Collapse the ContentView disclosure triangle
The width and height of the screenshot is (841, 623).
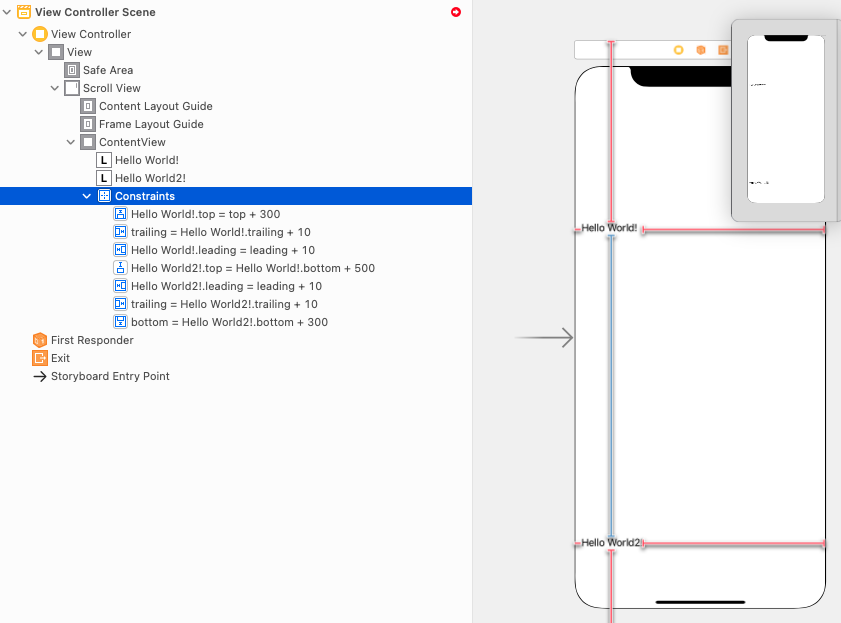(x=71, y=142)
